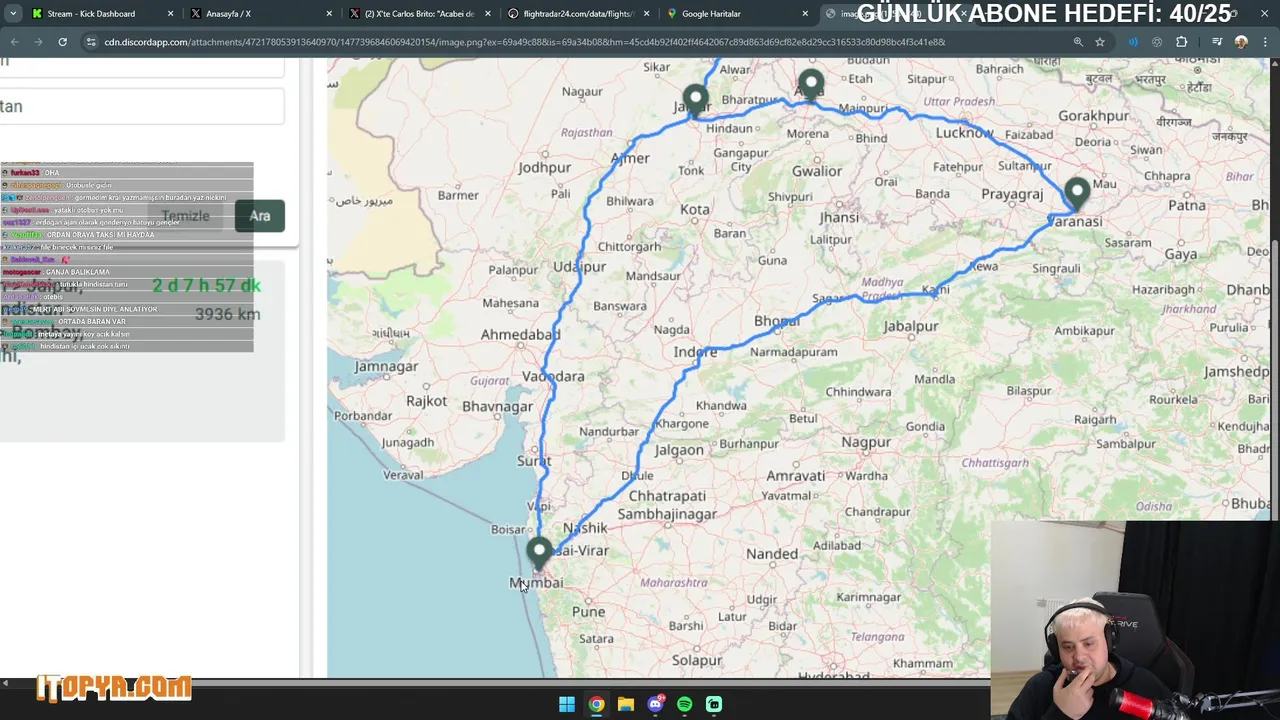Switch to the flightradar24.com tab

[578, 14]
